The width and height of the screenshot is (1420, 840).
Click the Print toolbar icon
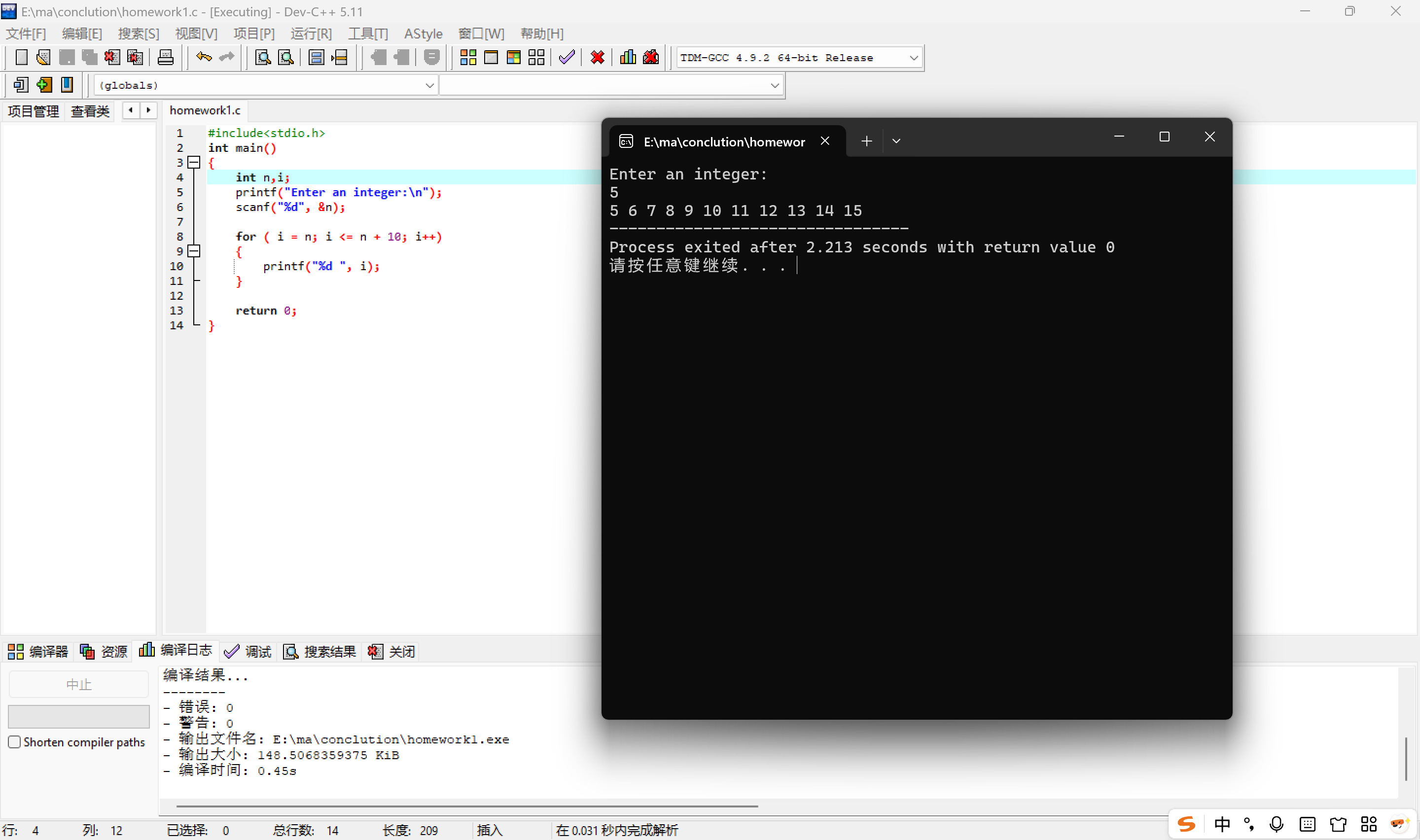click(x=165, y=57)
